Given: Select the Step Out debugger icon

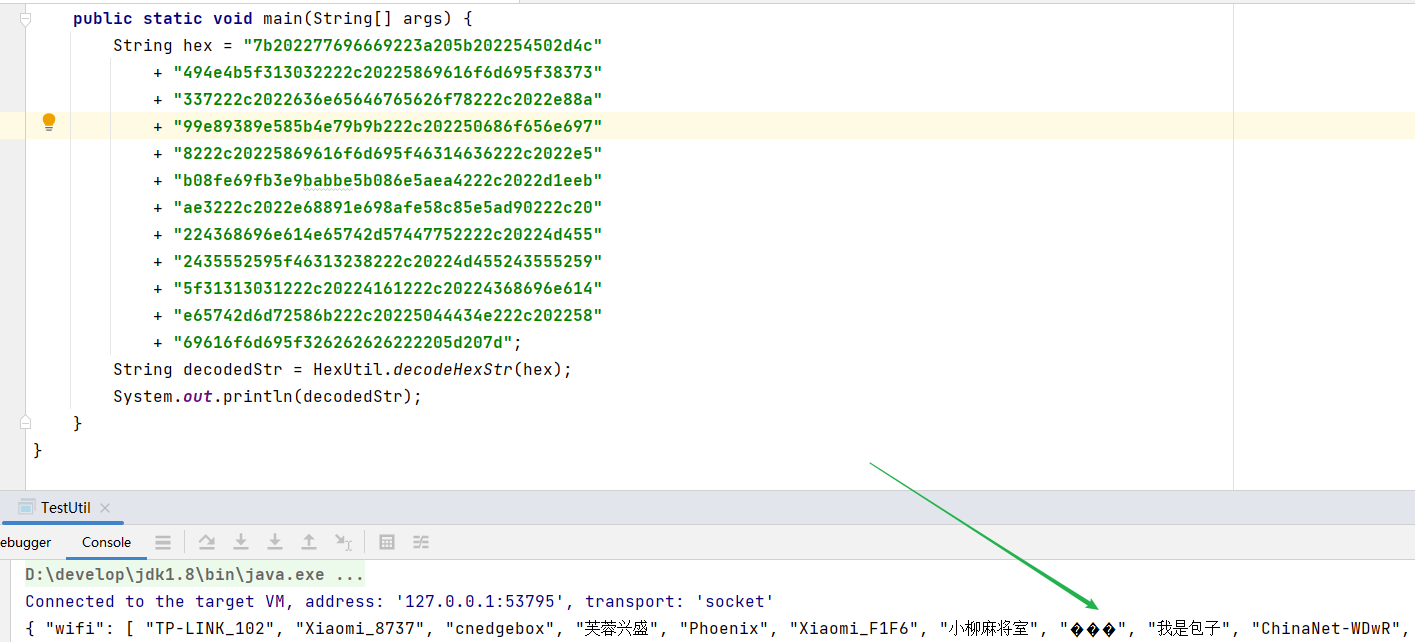Looking at the screenshot, I should (x=309, y=542).
